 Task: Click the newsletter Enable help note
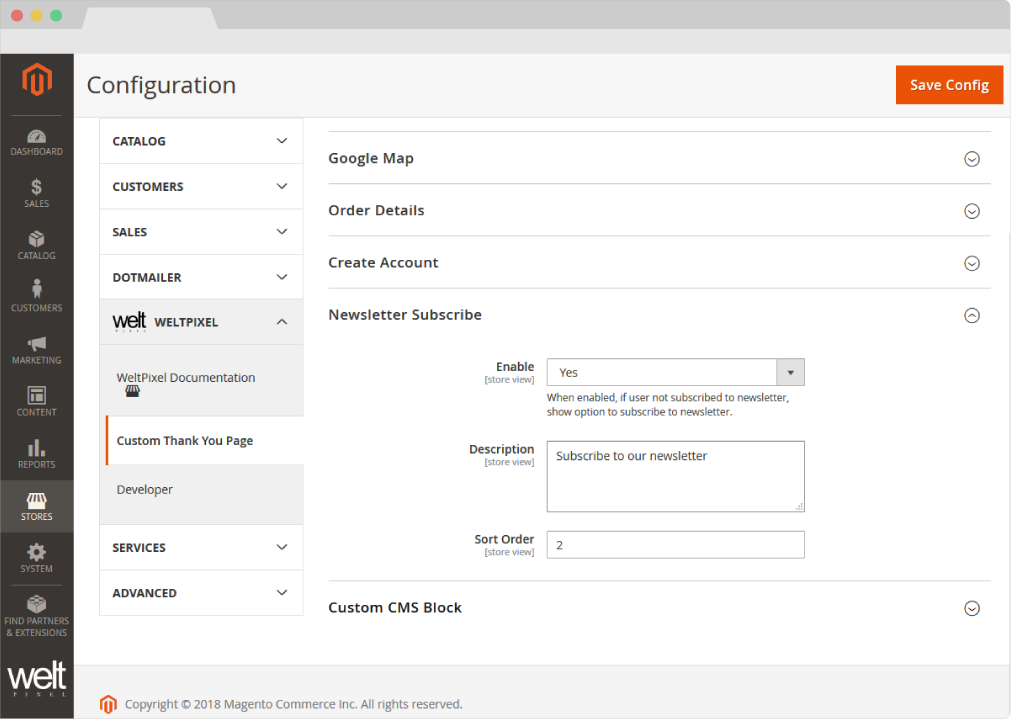(667, 404)
